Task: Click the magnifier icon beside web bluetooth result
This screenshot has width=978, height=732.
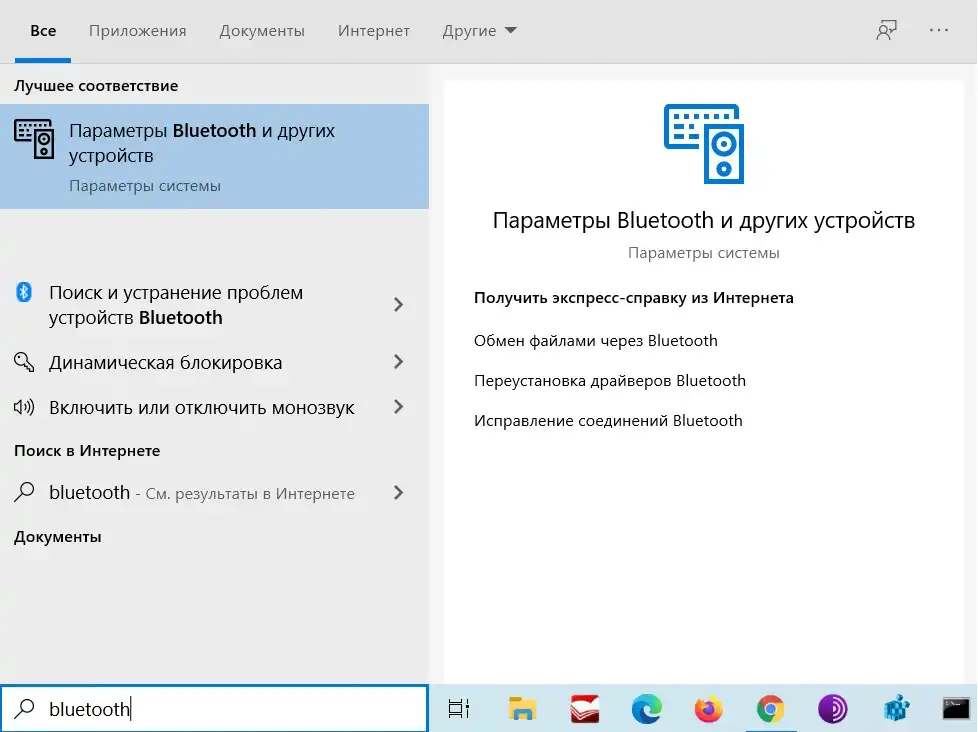Action: point(24,492)
